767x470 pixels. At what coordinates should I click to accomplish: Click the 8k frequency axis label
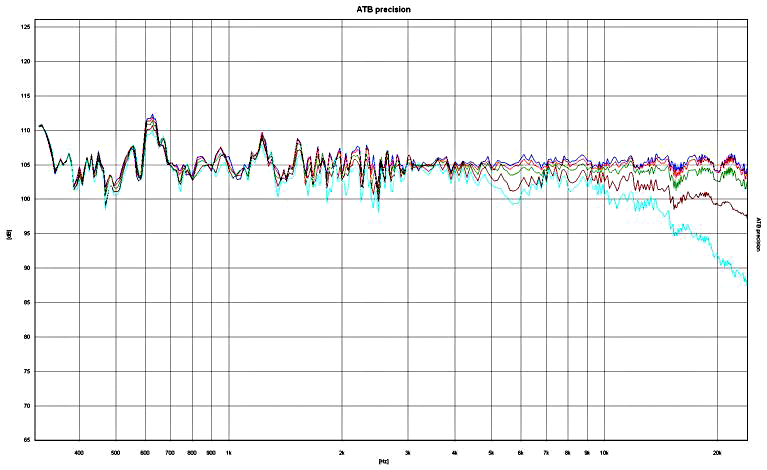567,452
